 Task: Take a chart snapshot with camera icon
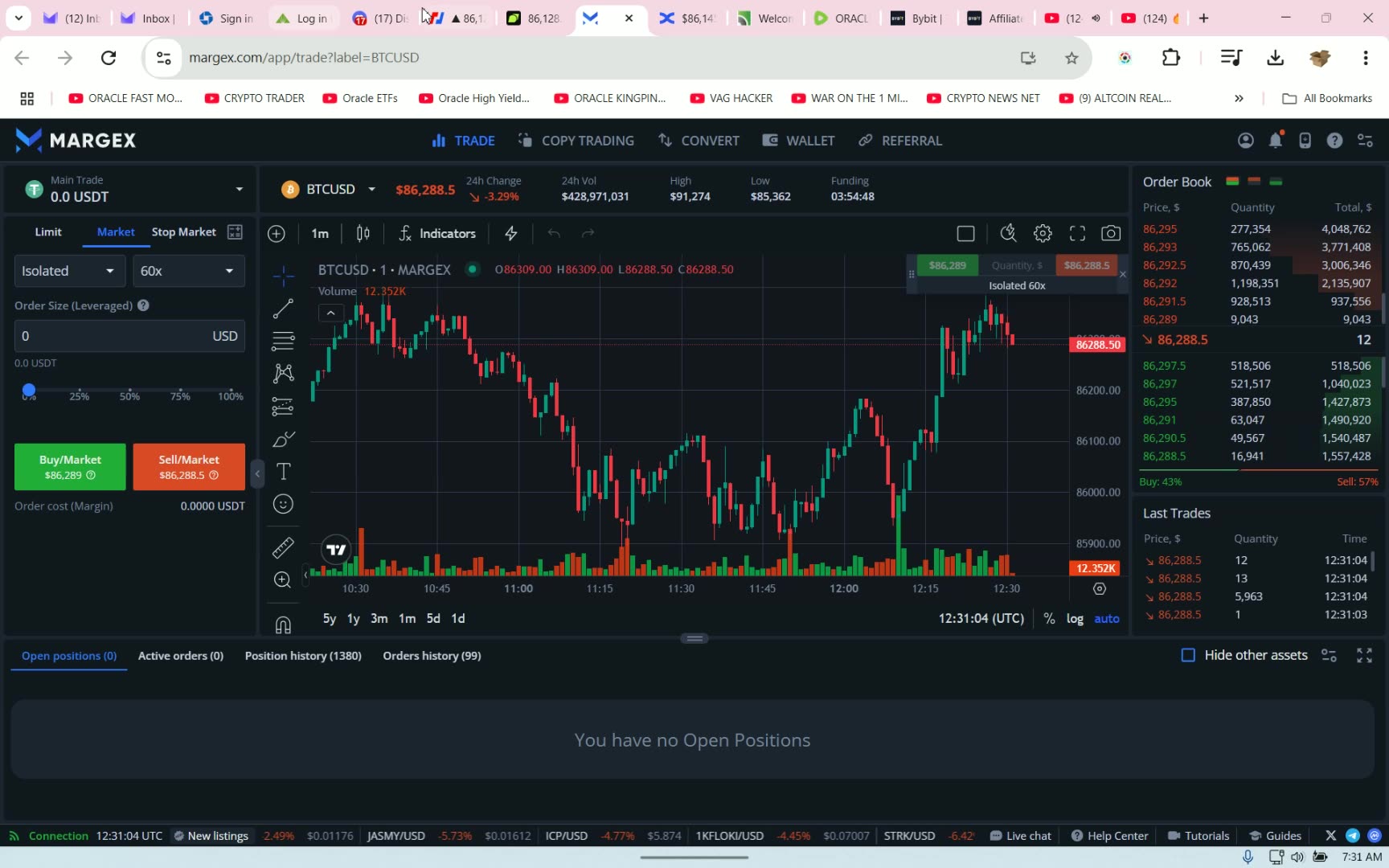(1111, 234)
